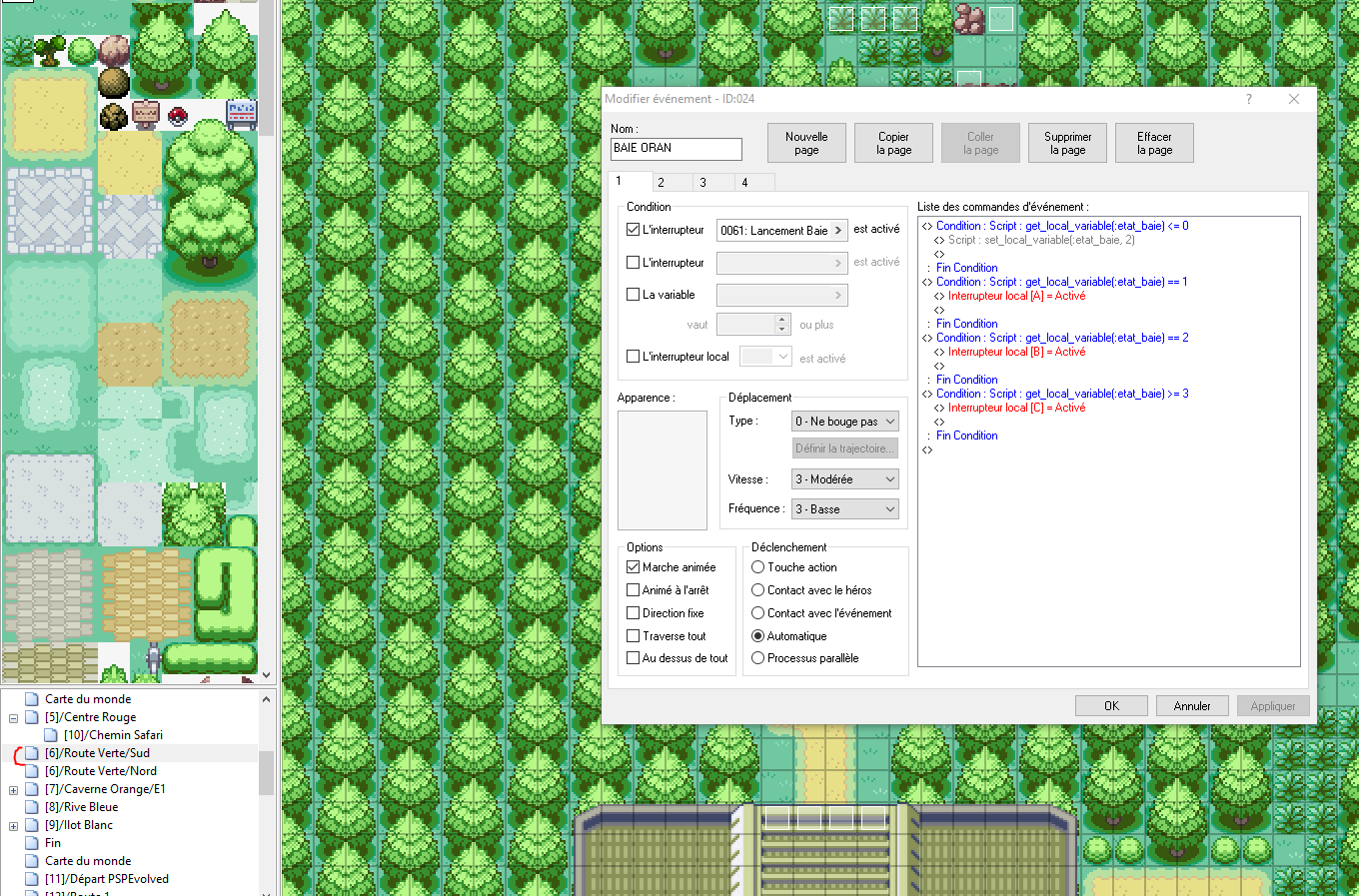Expand the Caverne Orange/E1 tree node
1359x896 pixels.
click(x=14, y=789)
